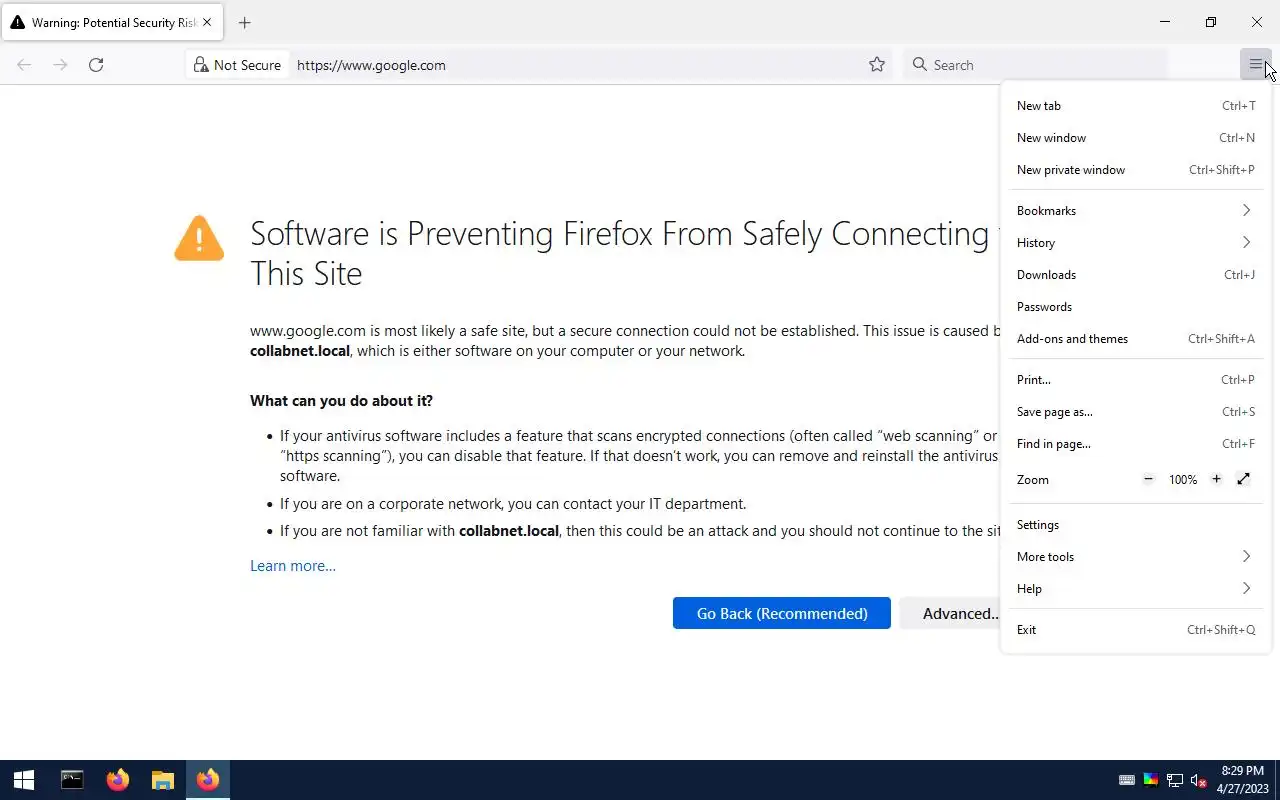
Task: Click the active Firefox taskbar icon
Action: (208, 780)
